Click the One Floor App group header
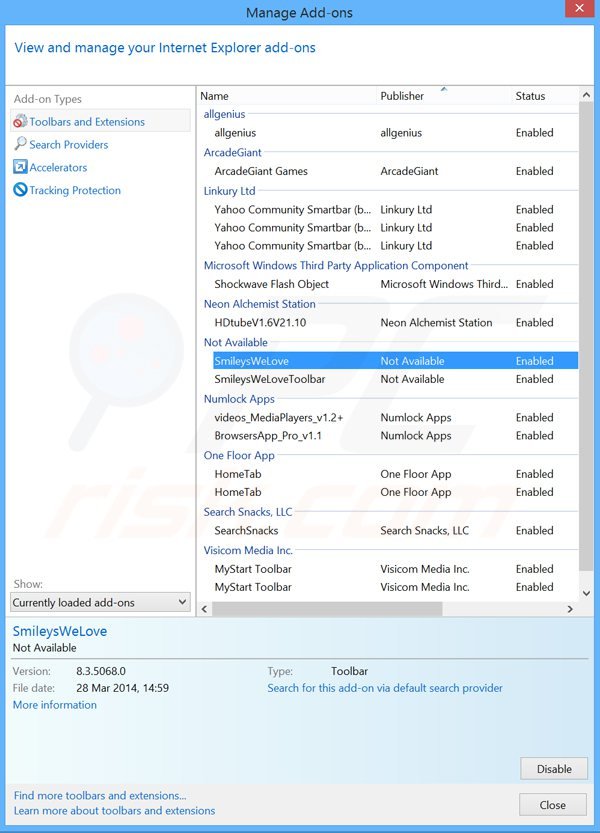 [x=239, y=456]
